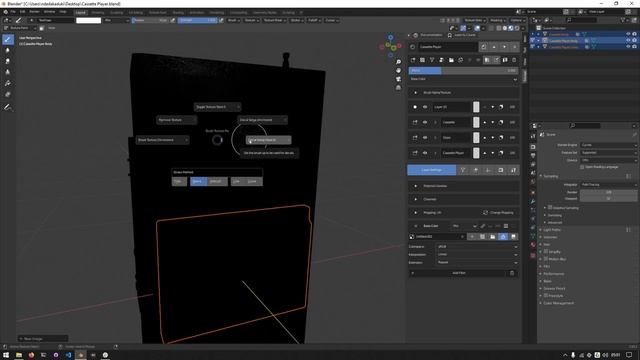Choose Remove Texture in the pie menu
This screenshot has width=640, height=360.
tap(176, 120)
